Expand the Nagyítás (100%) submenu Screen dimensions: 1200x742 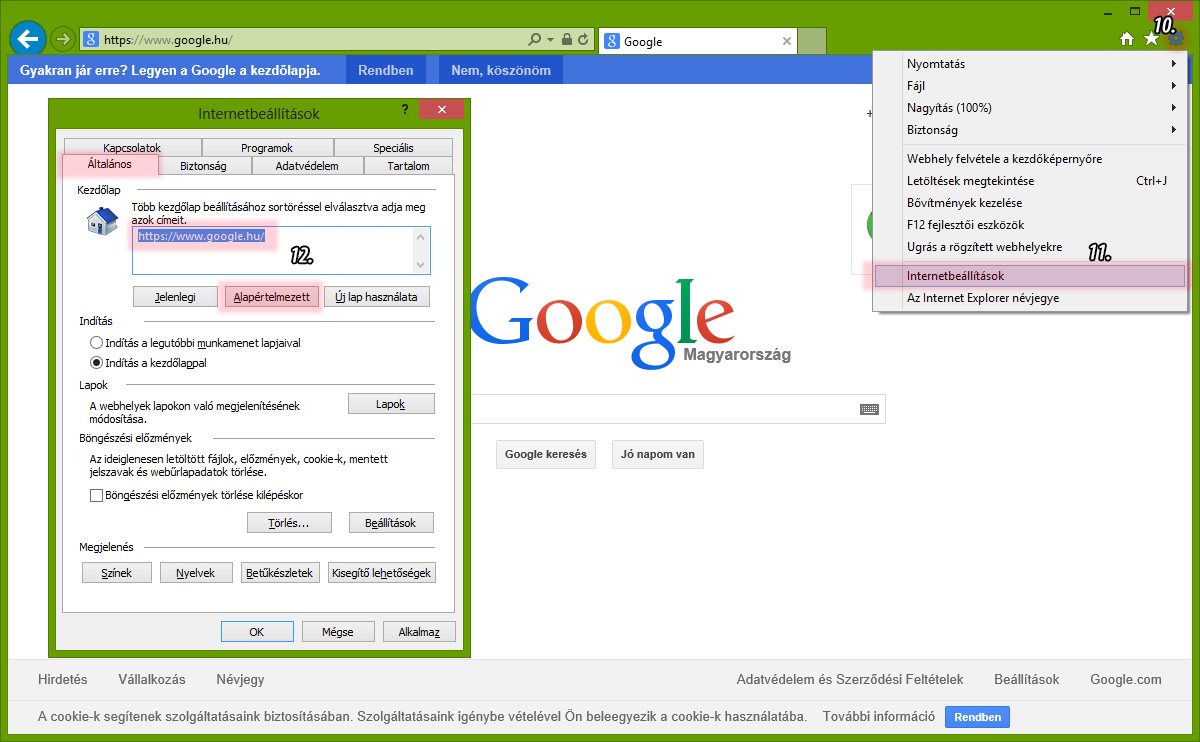point(1040,108)
